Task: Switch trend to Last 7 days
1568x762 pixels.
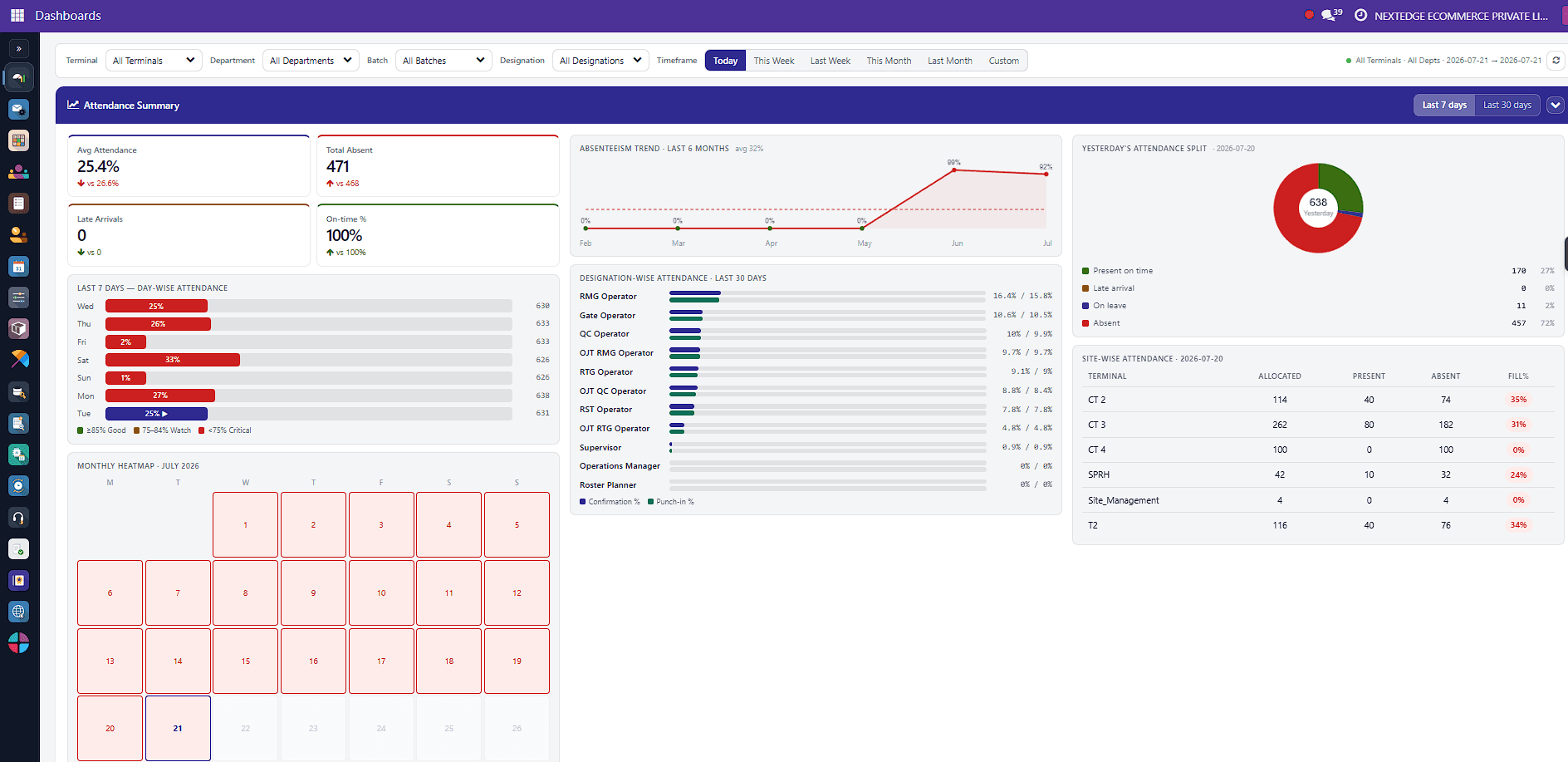Action: 1444,105
